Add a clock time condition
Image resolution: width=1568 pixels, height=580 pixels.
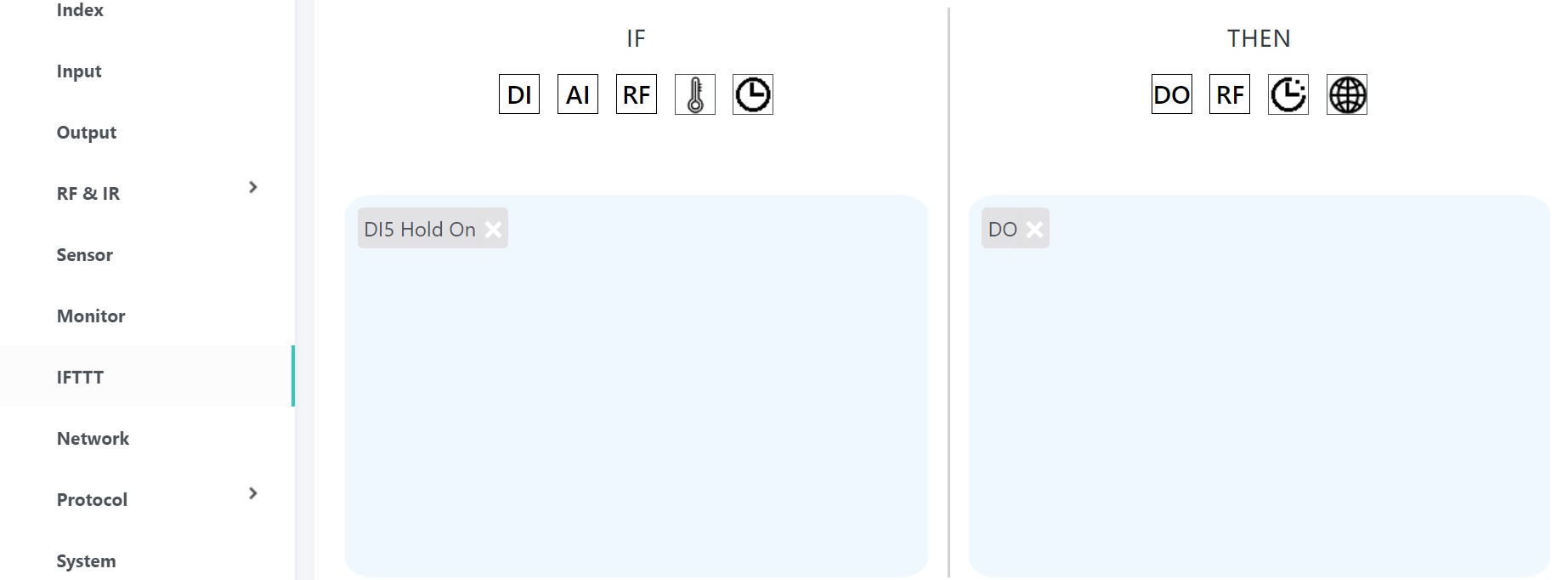tap(752, 94)
